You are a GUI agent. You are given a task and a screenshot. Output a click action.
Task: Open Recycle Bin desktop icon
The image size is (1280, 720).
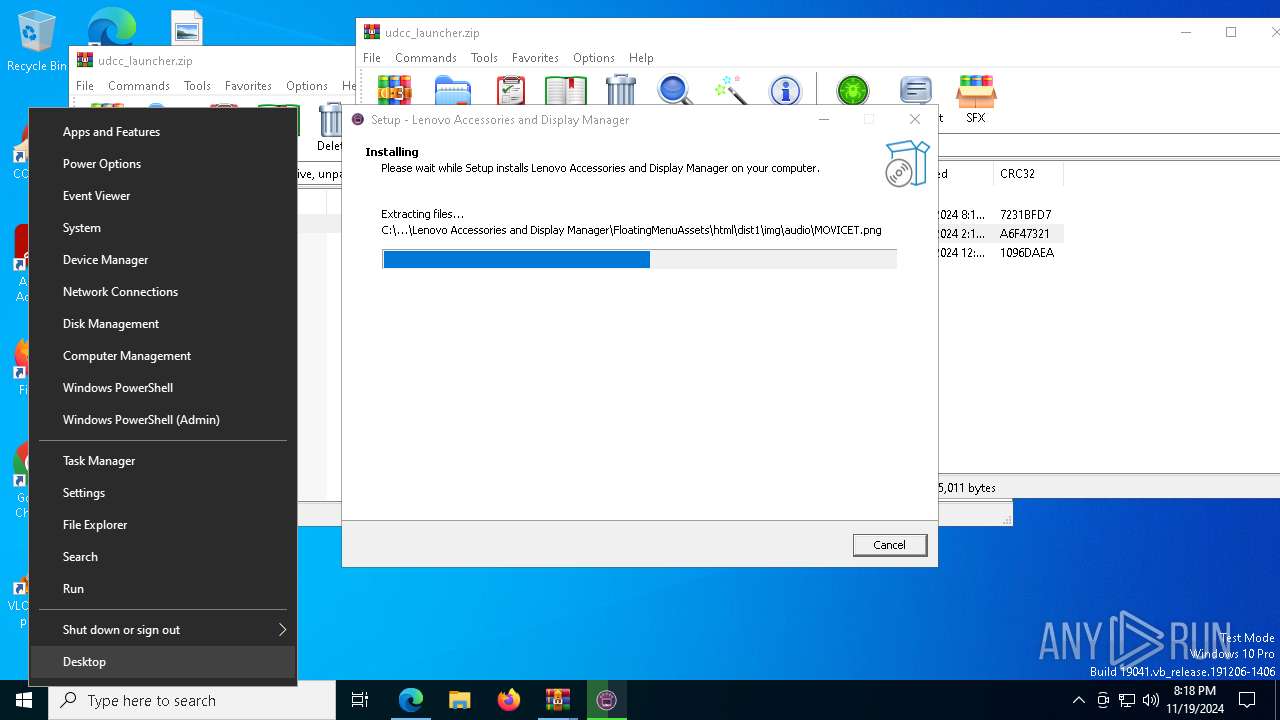coord(36,40)
